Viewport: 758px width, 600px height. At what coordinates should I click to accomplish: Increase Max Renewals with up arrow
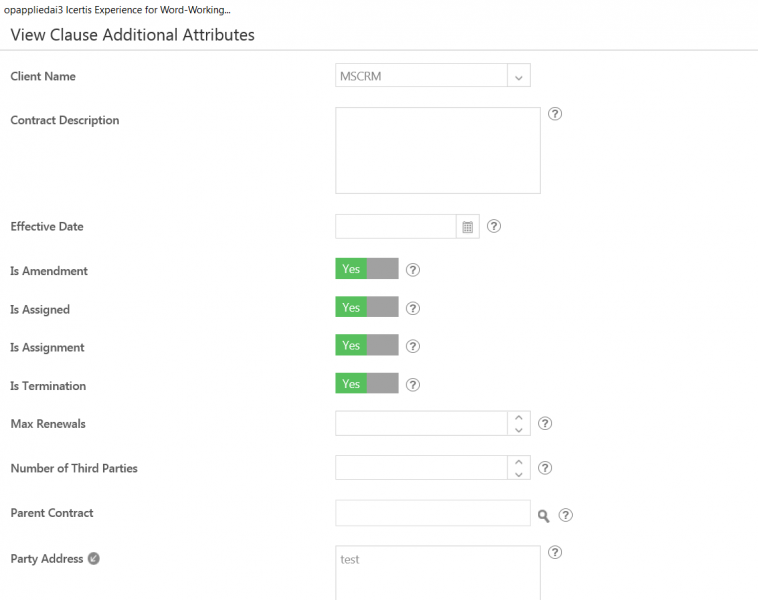518,417
